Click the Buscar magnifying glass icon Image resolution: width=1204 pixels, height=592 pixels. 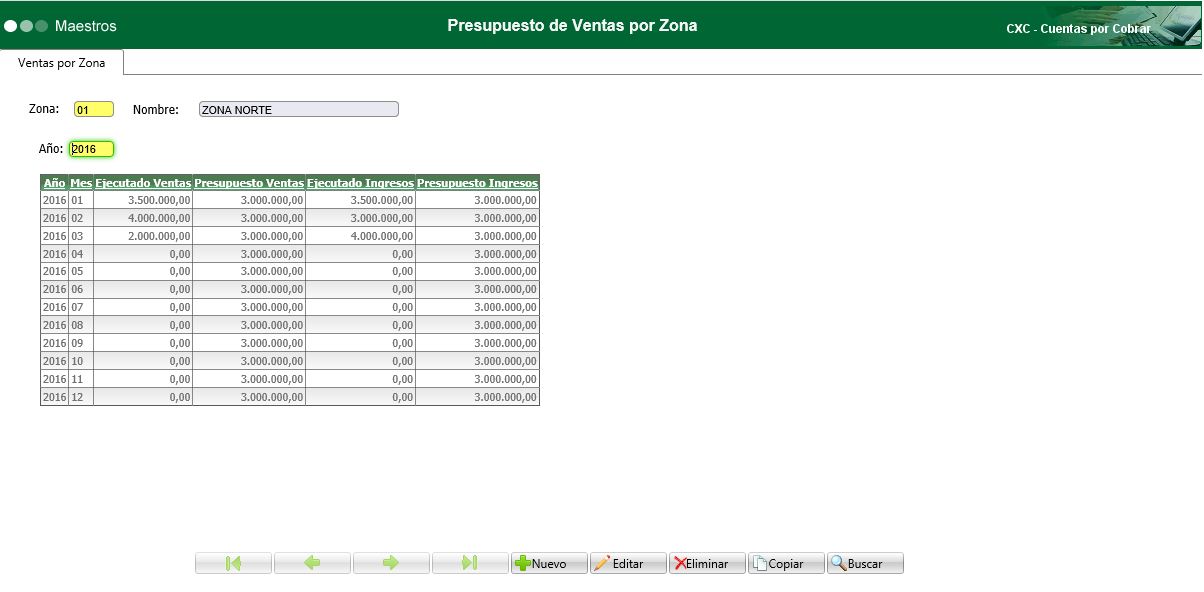(838, 563)
